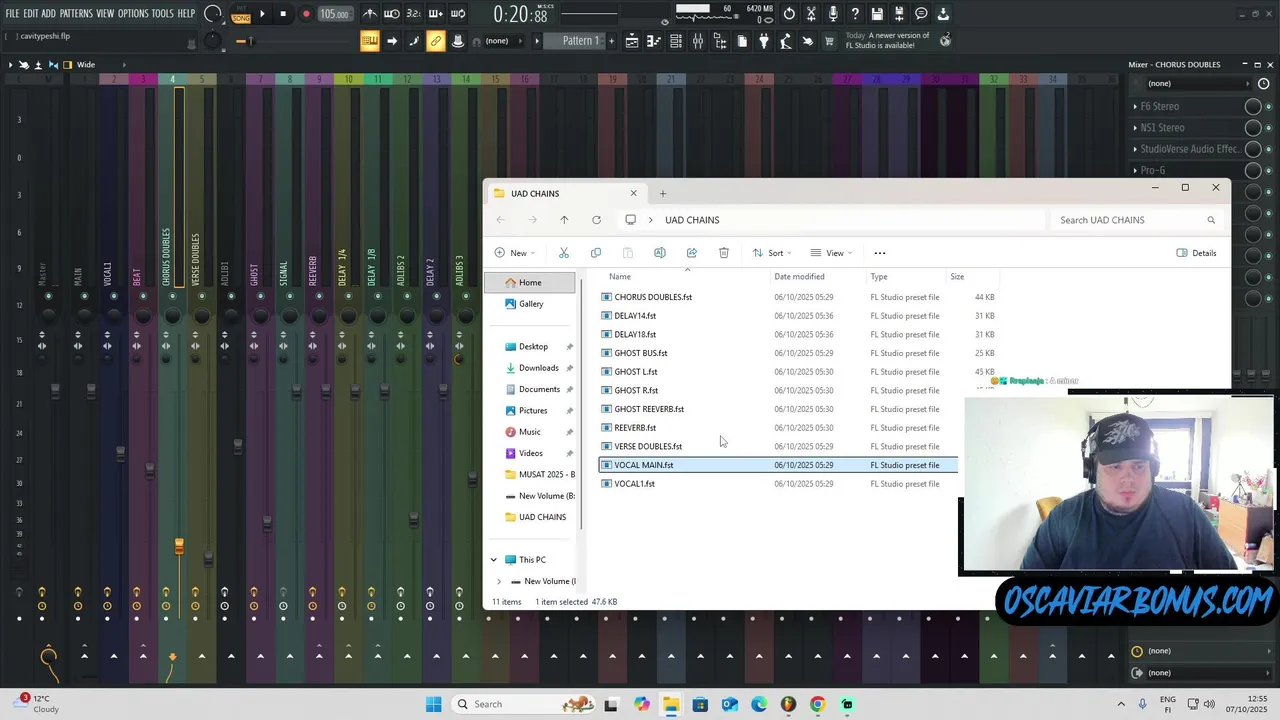Click the Explorer up arrow

point(564,220)
